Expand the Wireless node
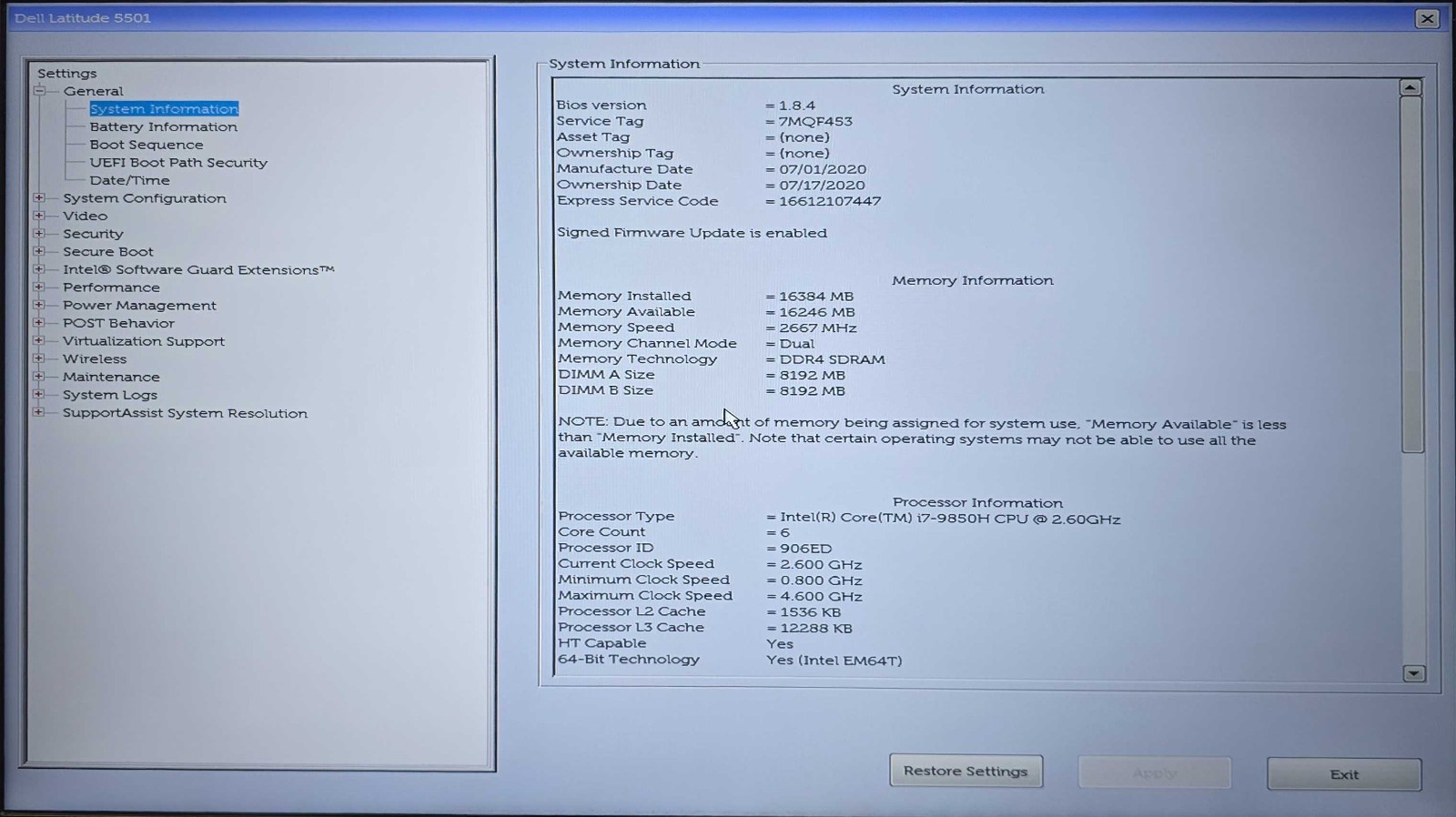Image resolution: width=1456 pixels, height=817 pixels. tap(39, 358)
